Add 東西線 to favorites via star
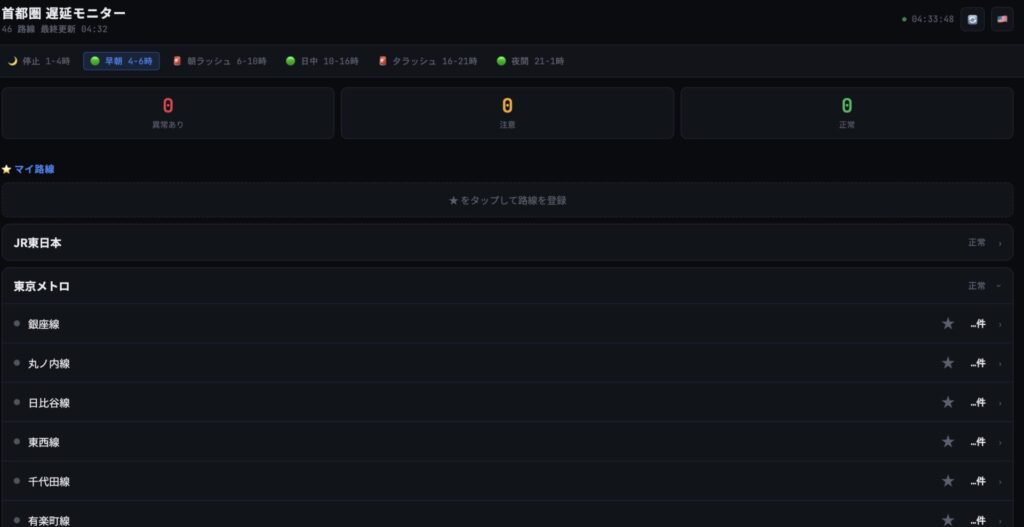1024x527 pixels. 948,441
